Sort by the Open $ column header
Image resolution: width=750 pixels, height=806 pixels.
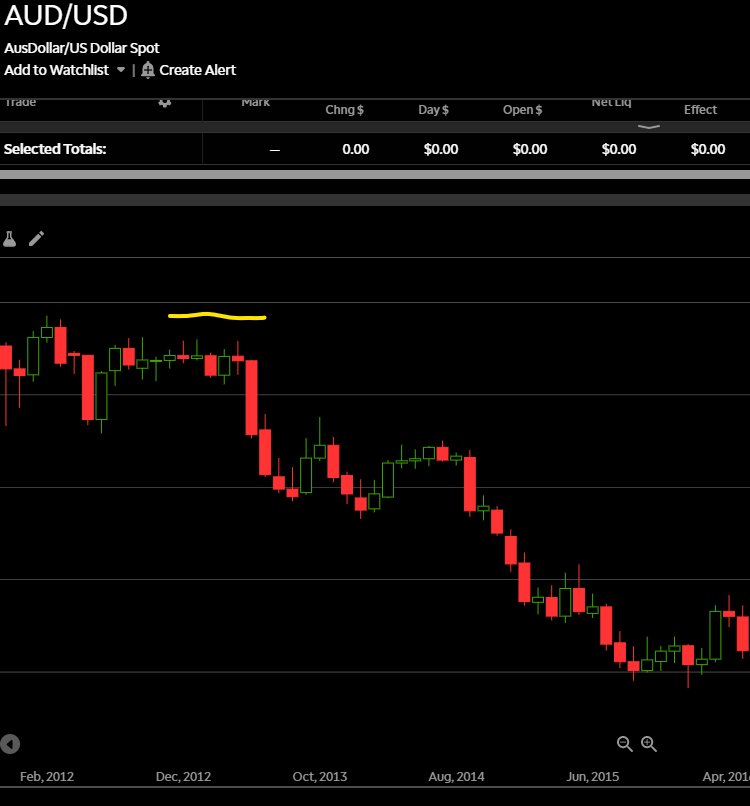pos(522,109)
